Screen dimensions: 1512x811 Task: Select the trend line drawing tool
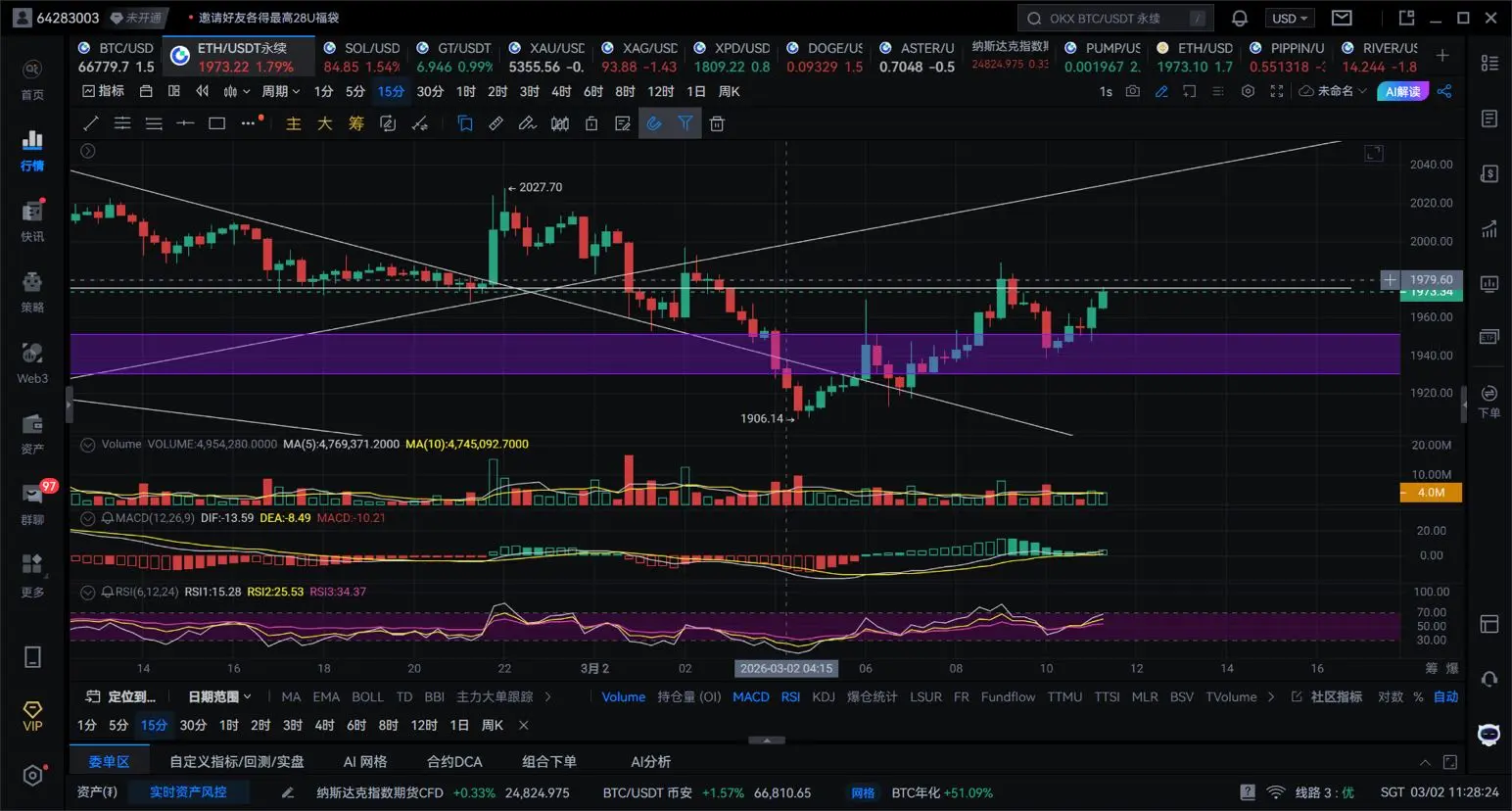coord(91,123)
